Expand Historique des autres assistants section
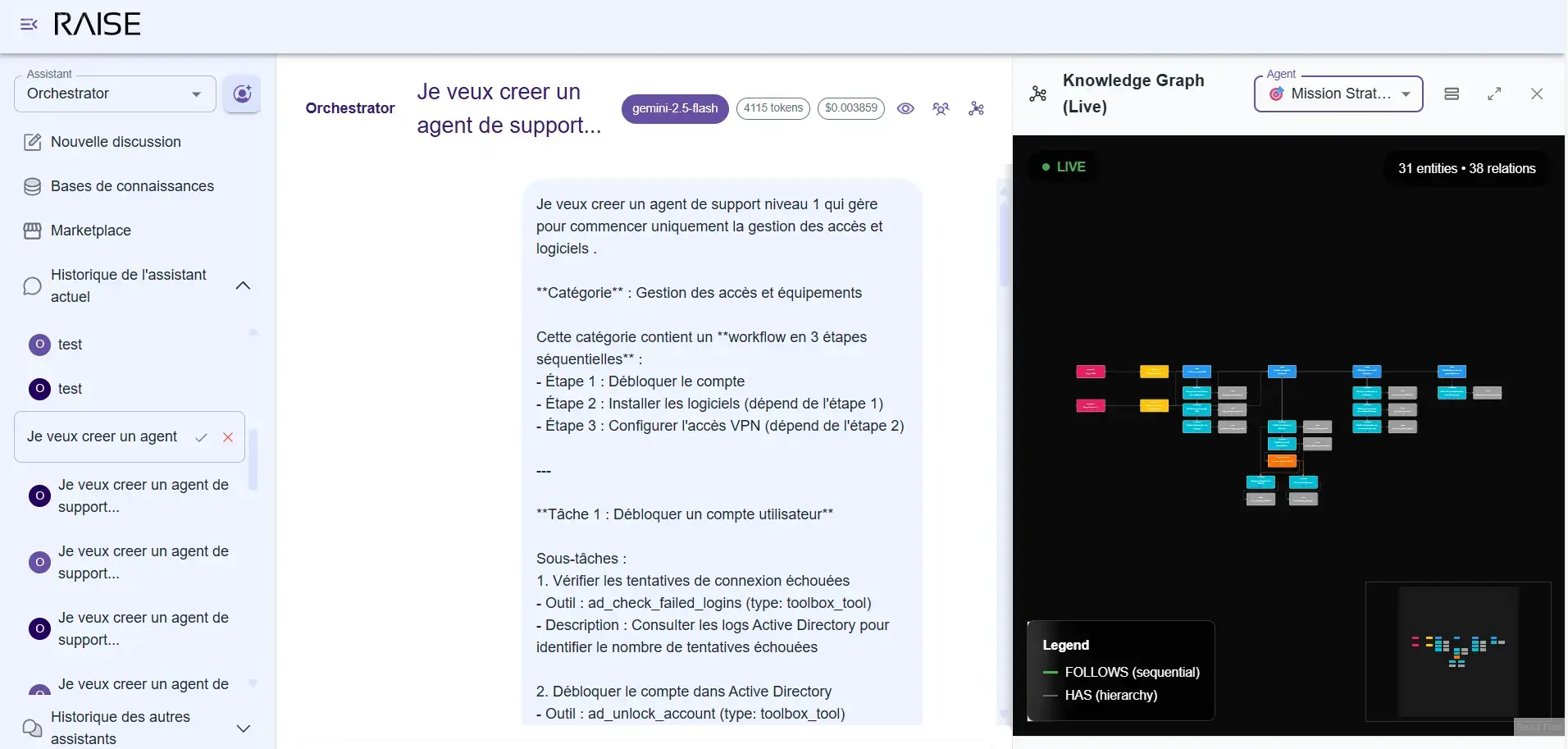The image size is (1568, 749). (x=243, y=728)
